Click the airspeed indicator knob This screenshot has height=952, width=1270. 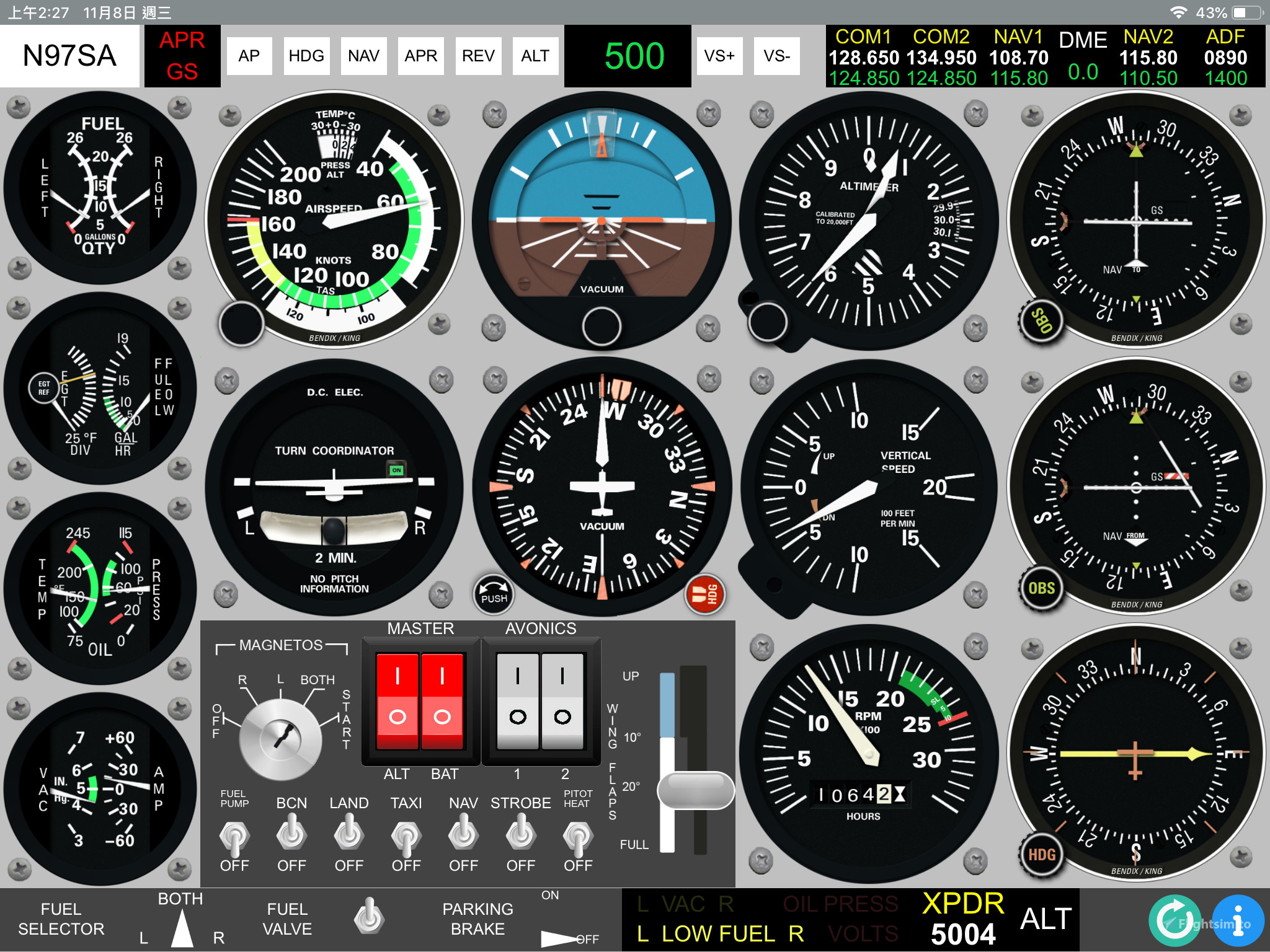(242, 325)
